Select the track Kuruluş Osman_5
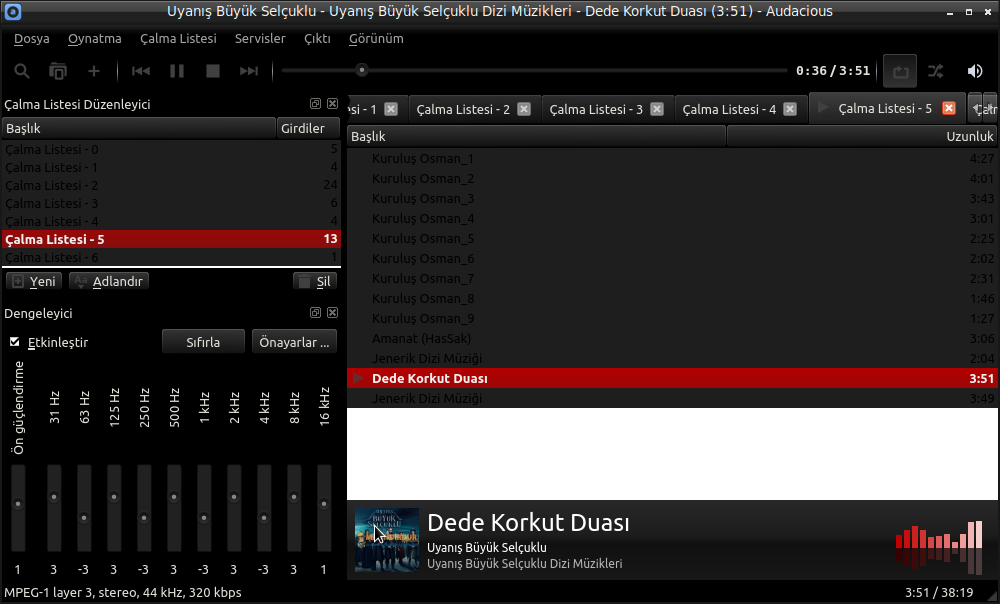The image size is (1000, 604). [672, 239]
